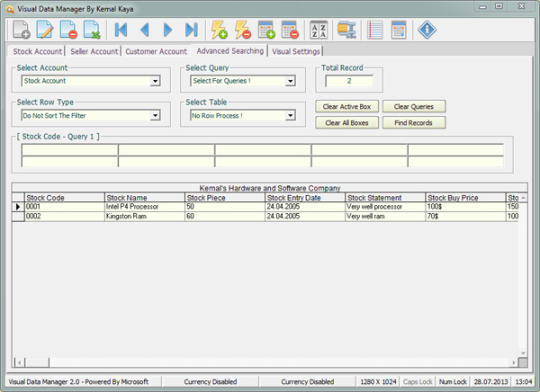Open the blue diamond info icon
This screenshot has height=392, width=540.
tap(427, 30)
